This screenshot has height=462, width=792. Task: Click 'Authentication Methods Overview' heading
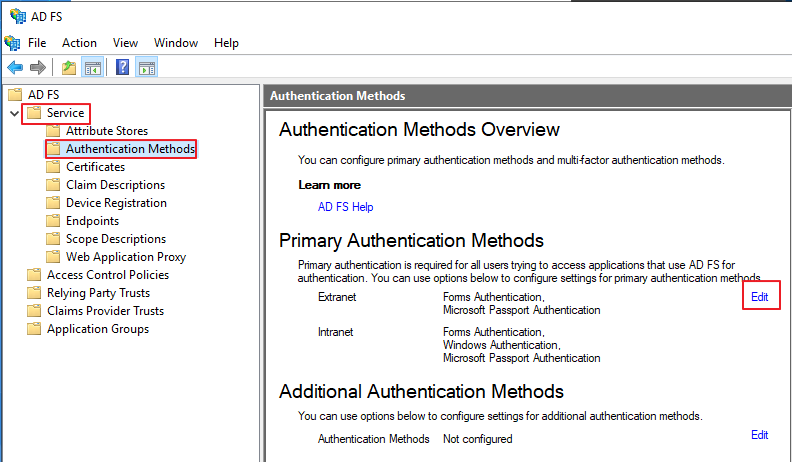[419, 130]
